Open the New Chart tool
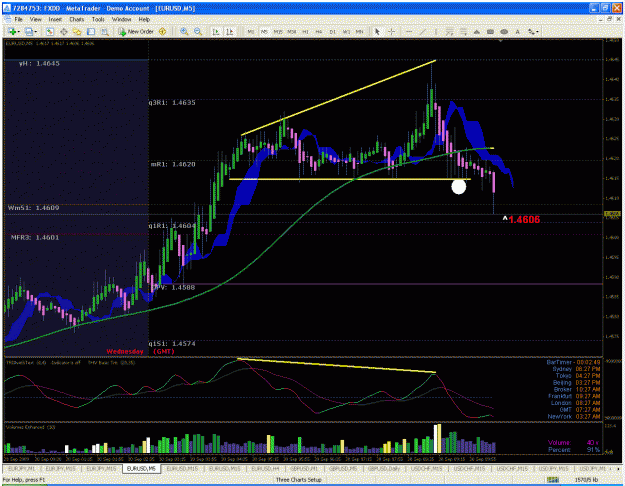Image resolution: width=625 pixels, height=486 pixels. pos(12,31)
